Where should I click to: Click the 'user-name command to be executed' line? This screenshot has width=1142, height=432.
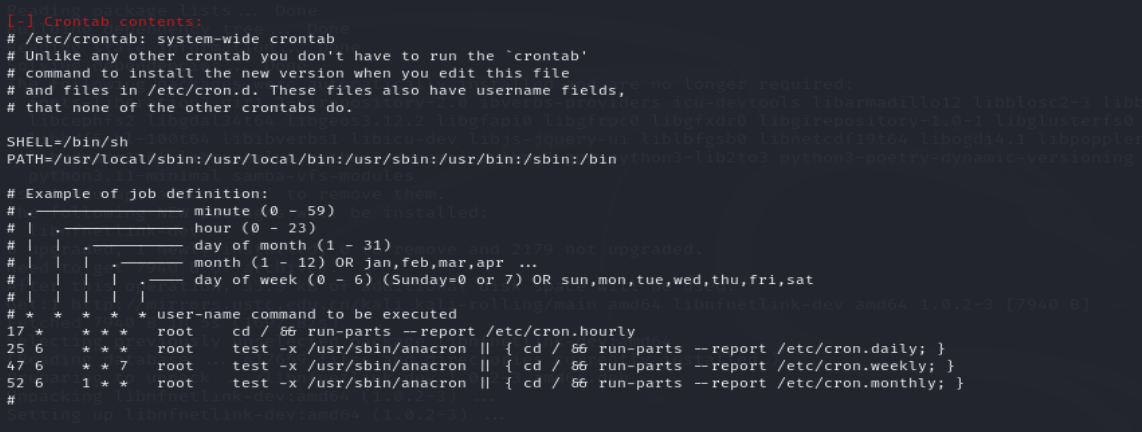[x=307, y=314]
